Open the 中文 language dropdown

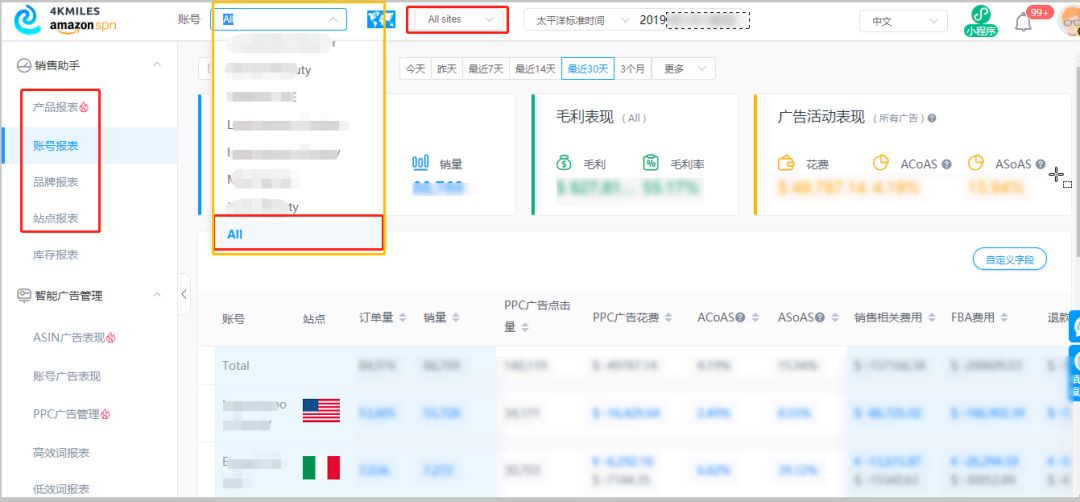point(903,21)
